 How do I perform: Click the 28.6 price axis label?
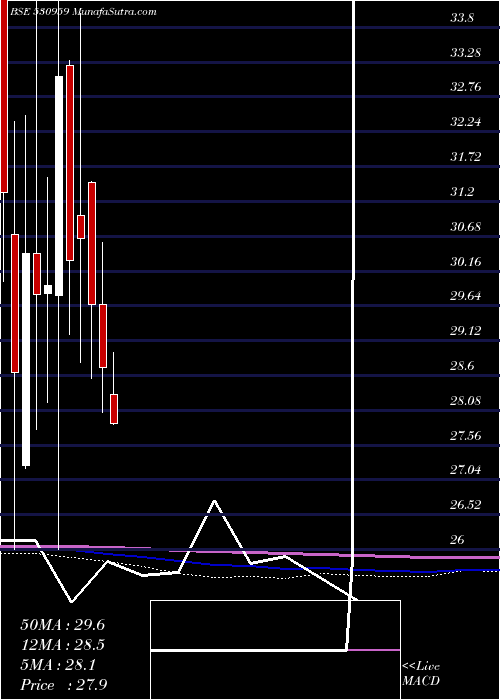[x=463, y=366]
